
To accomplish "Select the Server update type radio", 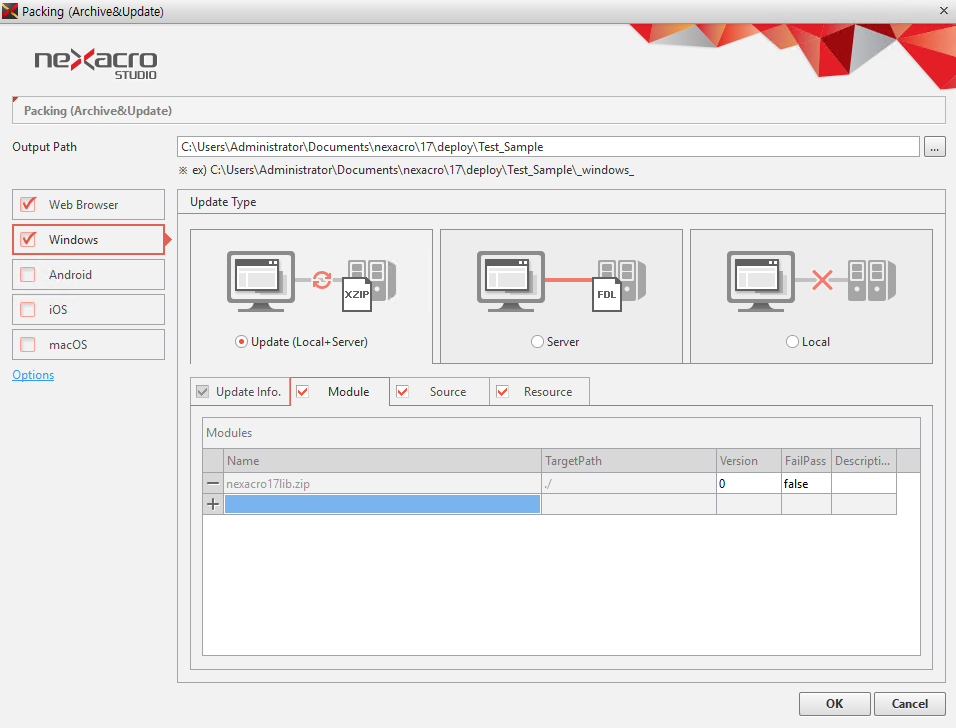I will 538,342.
